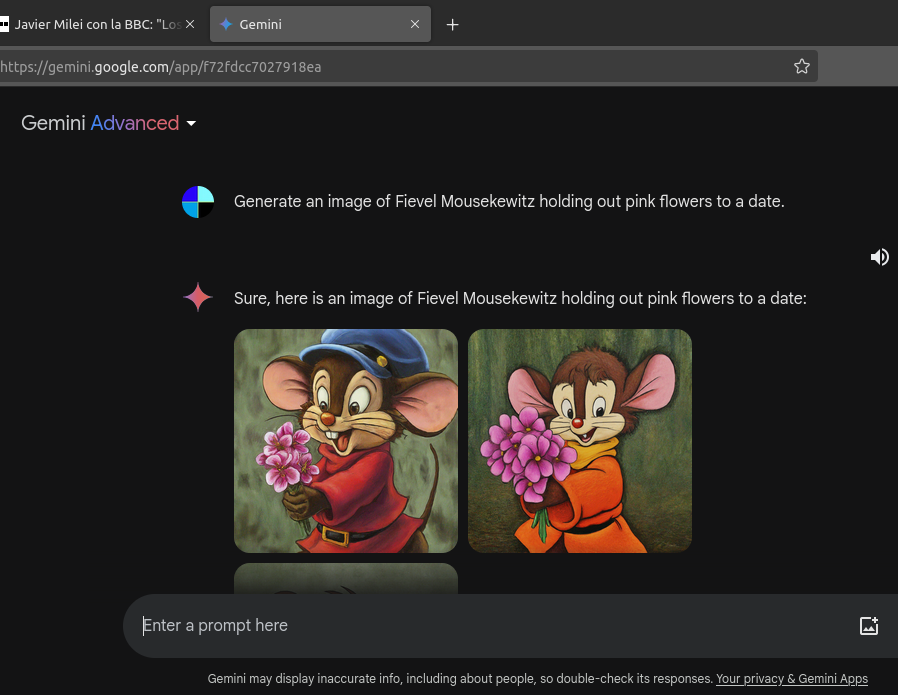The image size is (898, 695).
Task: Switch to the Javier Milei con la BBC tab
Action: point(97,24)
